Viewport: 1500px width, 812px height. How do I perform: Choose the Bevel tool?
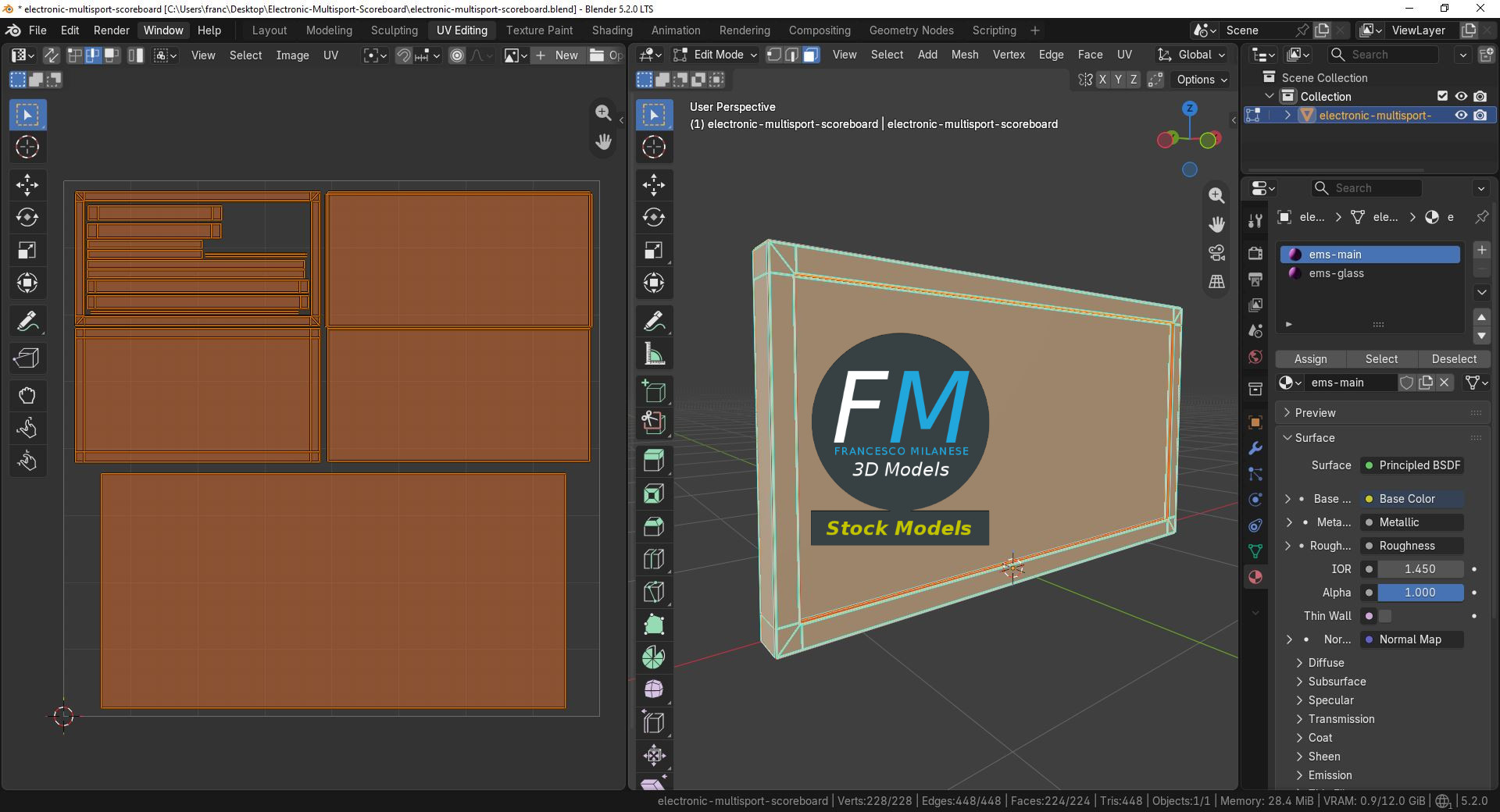[654, 526]
